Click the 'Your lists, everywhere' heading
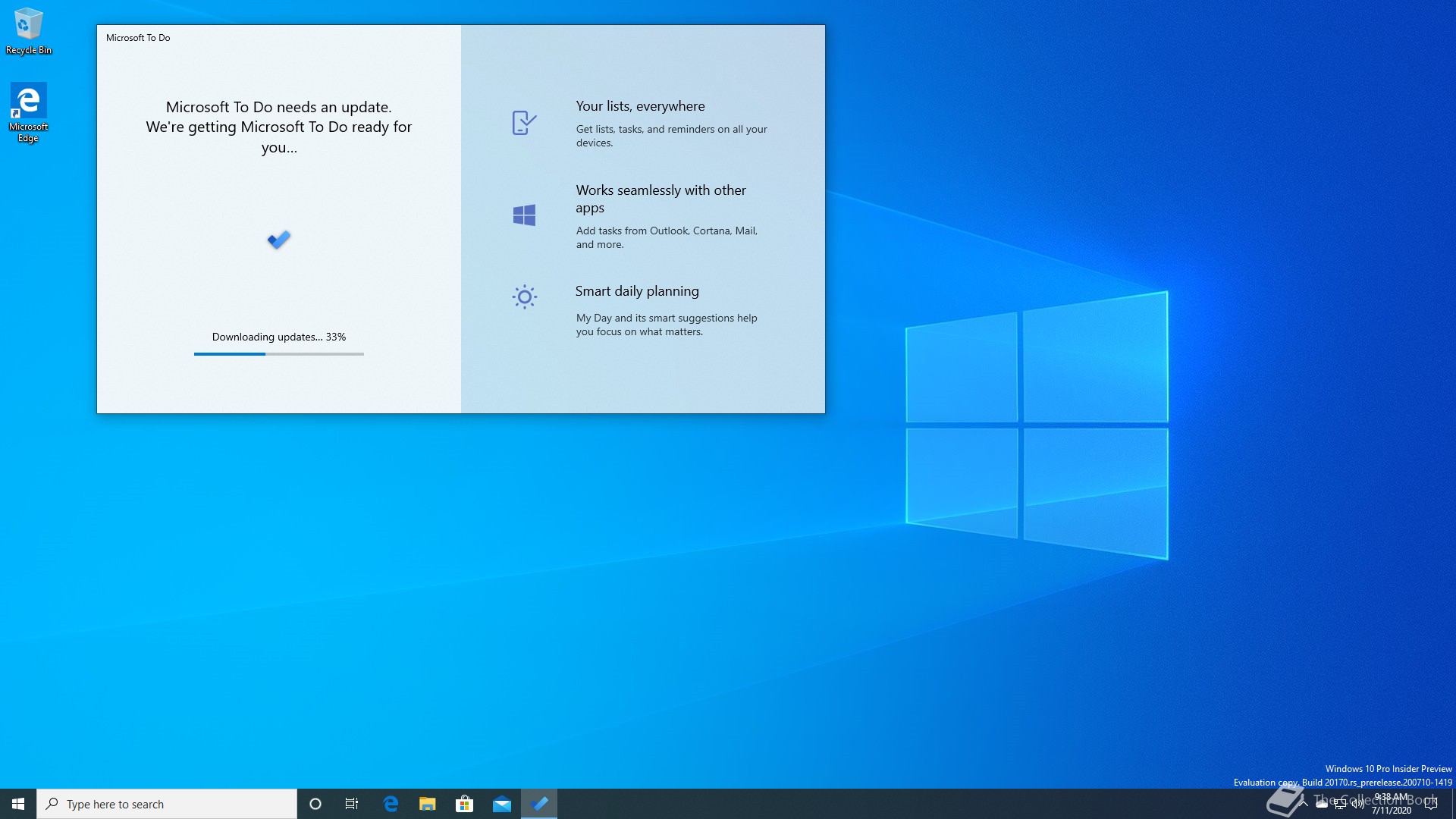This screenshot has height=819, width=1456. 640,106
